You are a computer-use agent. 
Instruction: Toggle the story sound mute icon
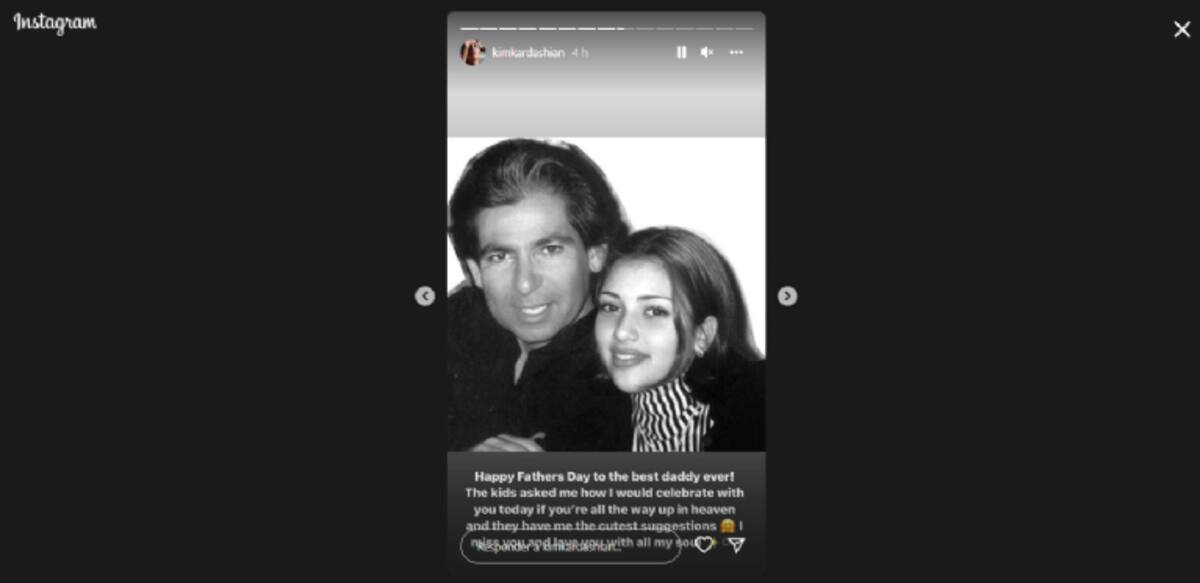[x=707, y=52]
